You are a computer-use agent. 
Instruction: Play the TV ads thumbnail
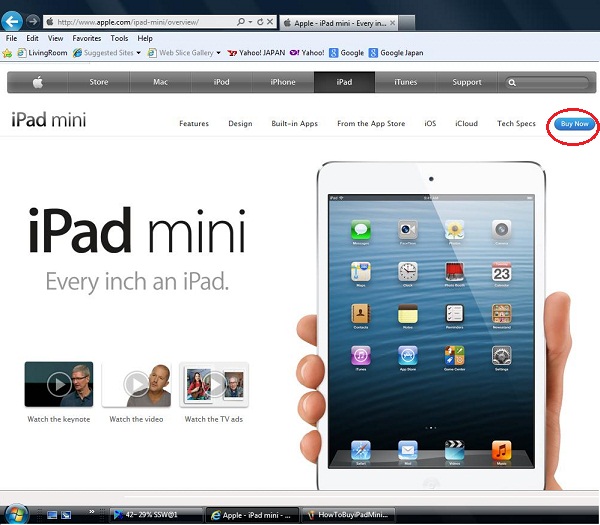coord(214,384)
